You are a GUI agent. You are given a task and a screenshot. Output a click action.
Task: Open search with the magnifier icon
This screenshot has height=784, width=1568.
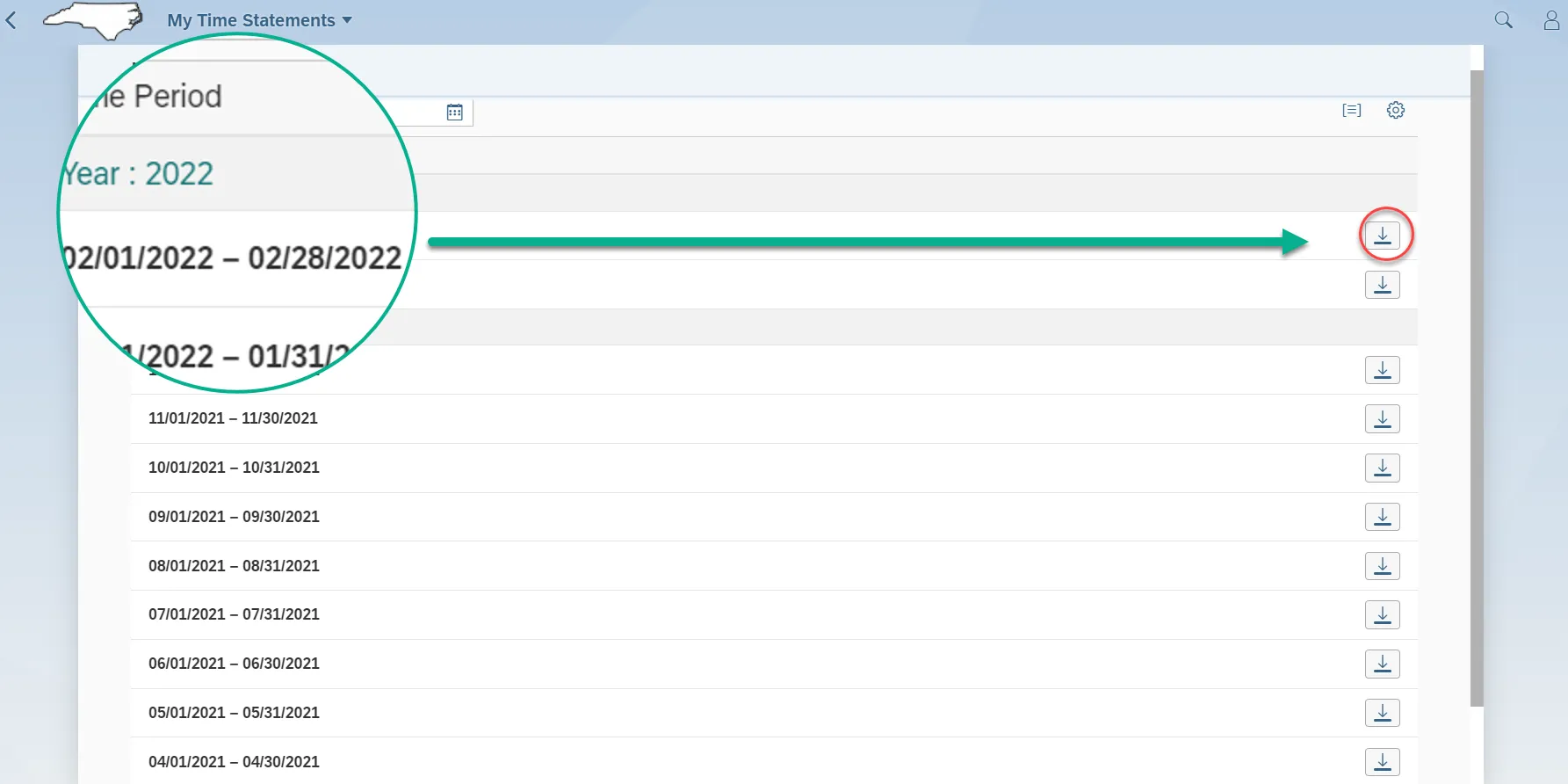click(1504, 20)
